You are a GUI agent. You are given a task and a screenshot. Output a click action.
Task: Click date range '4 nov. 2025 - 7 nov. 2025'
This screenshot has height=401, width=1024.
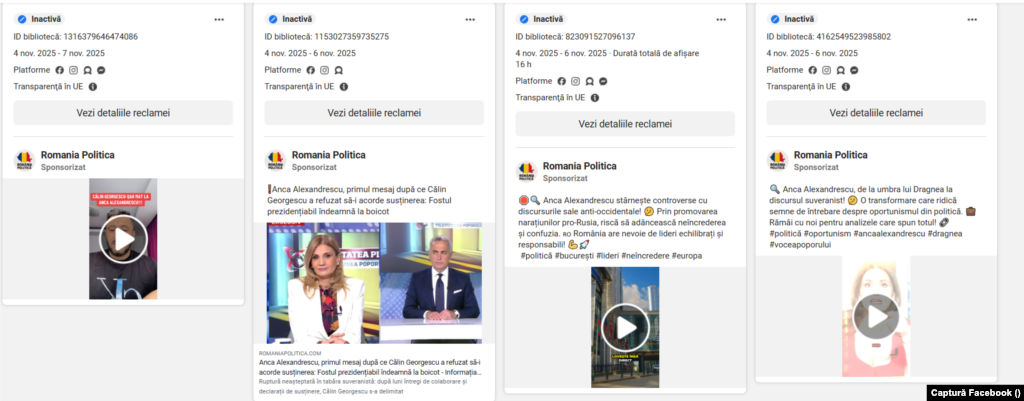59,54
